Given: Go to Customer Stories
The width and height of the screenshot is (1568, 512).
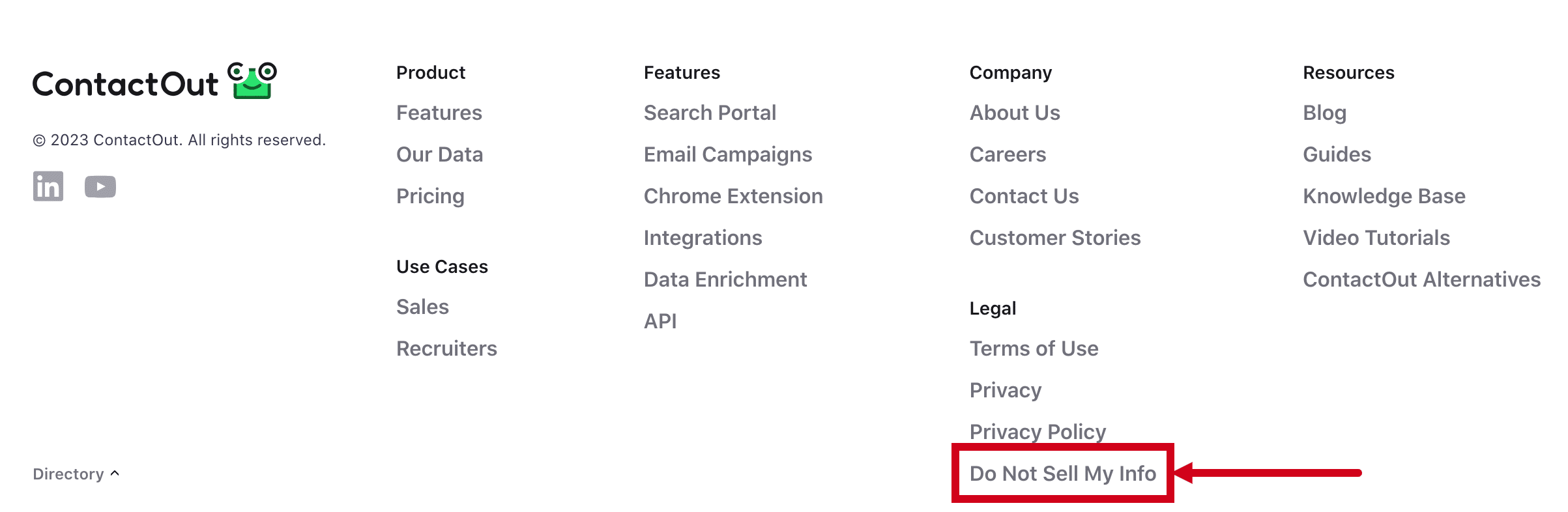Looking at the screenshot, I should pyautogui.click(x=1055, y=238).
